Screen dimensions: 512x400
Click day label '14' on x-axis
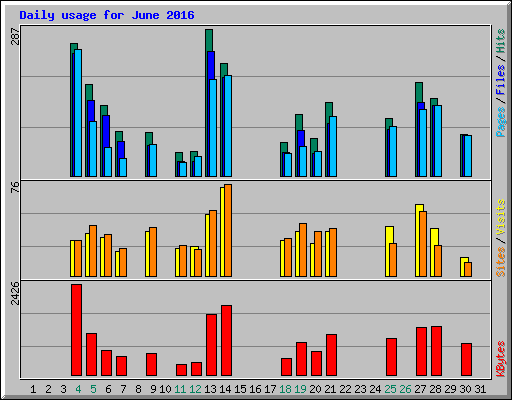(225, 389)
